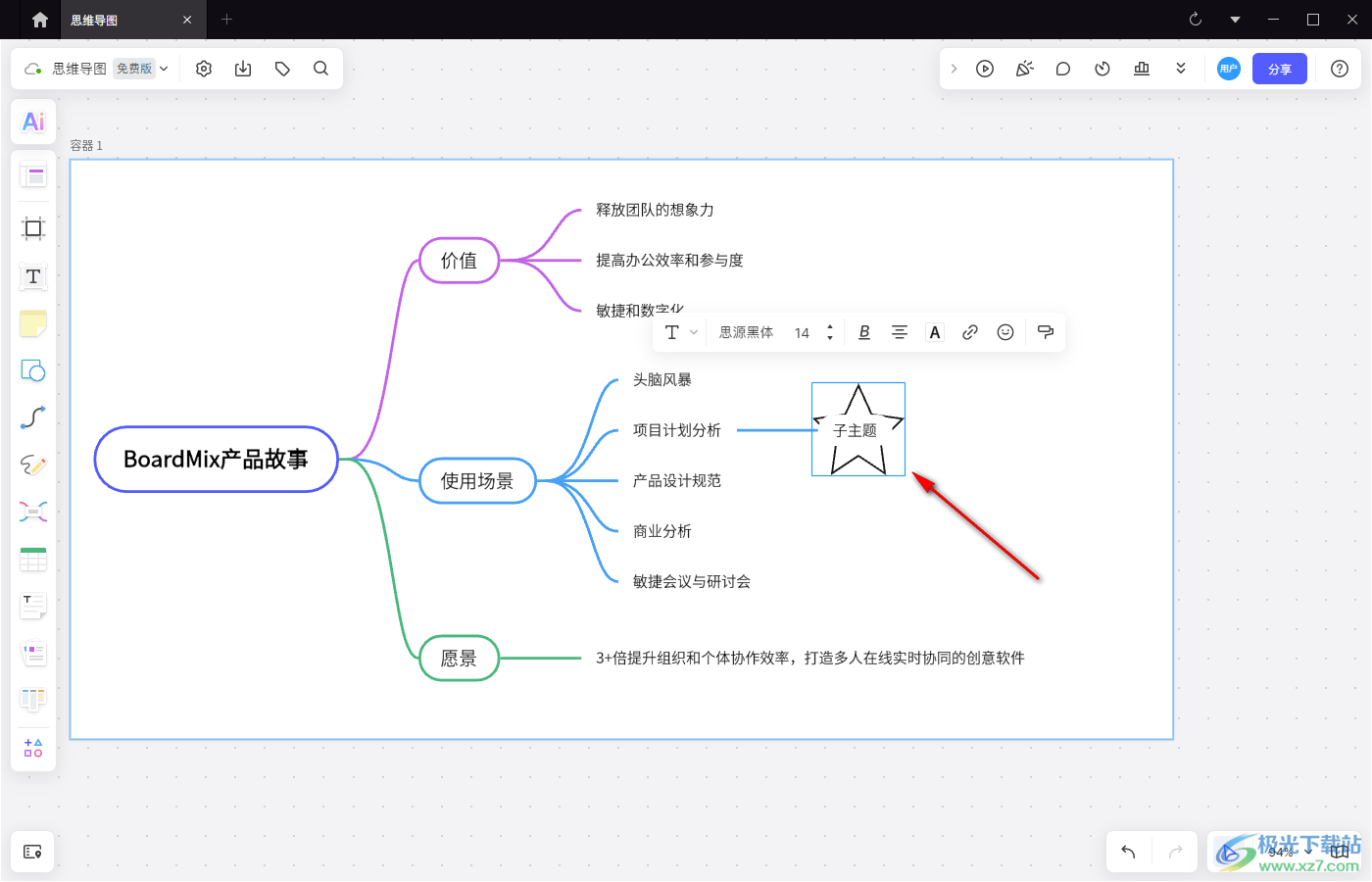Open the search magnifier
Screen dimensions: 1372x882
pos(320,69)
